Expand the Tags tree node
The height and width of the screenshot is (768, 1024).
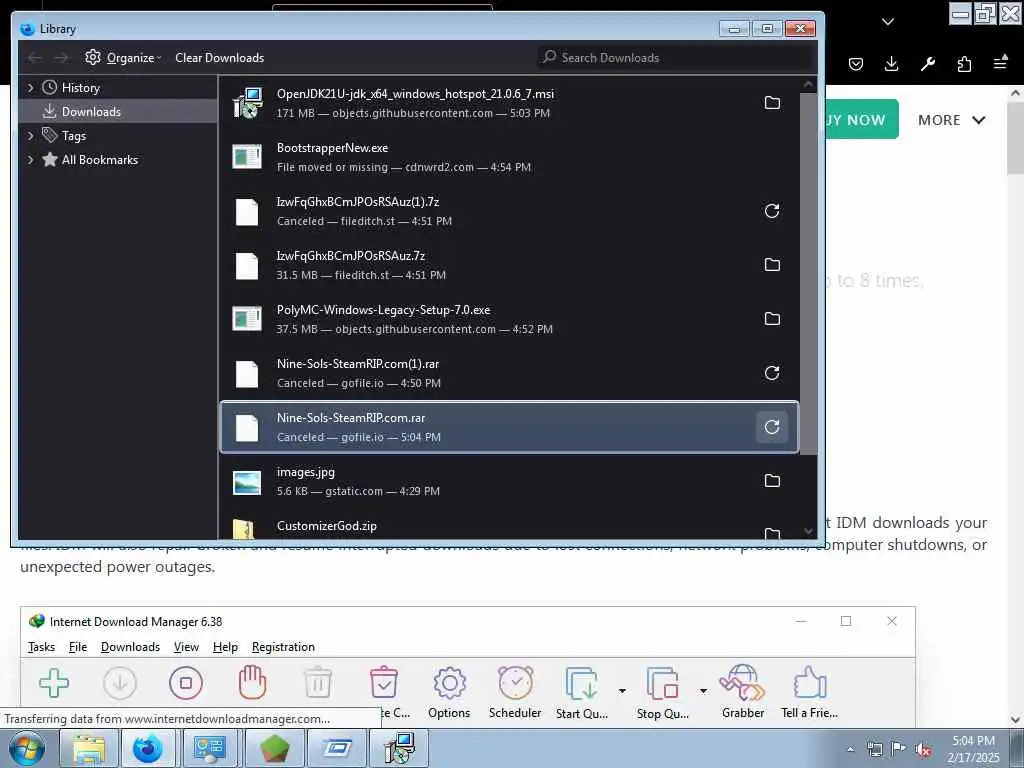pos(30,136)
